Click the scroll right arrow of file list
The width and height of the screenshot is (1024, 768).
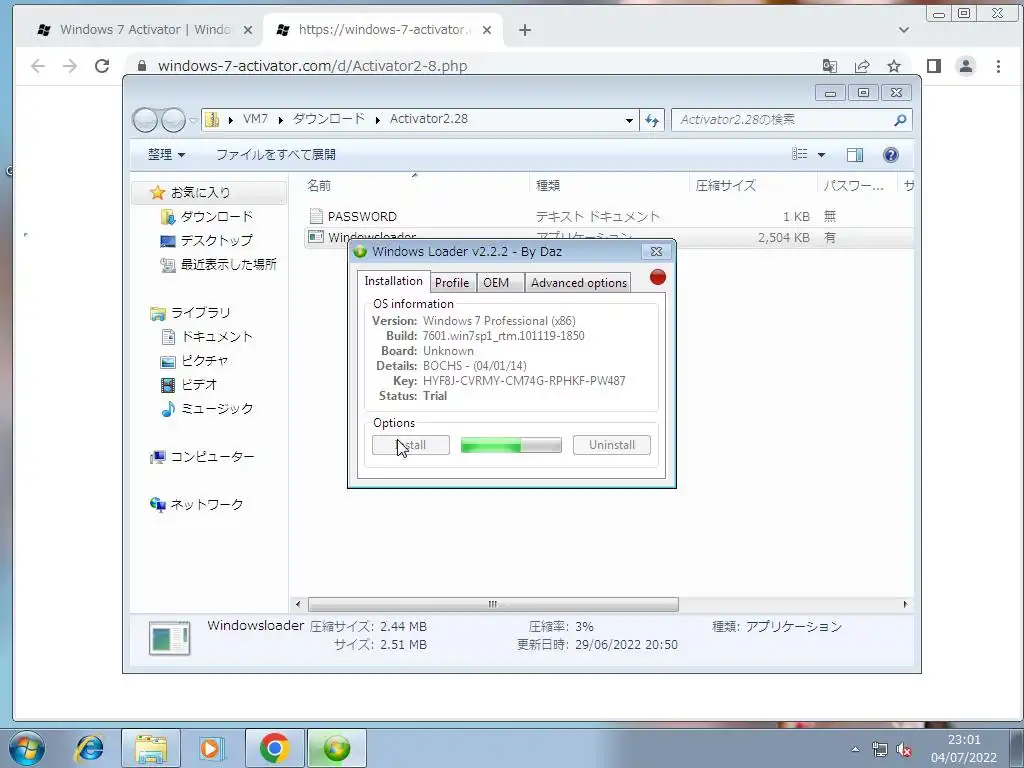(x=905, y=604)
